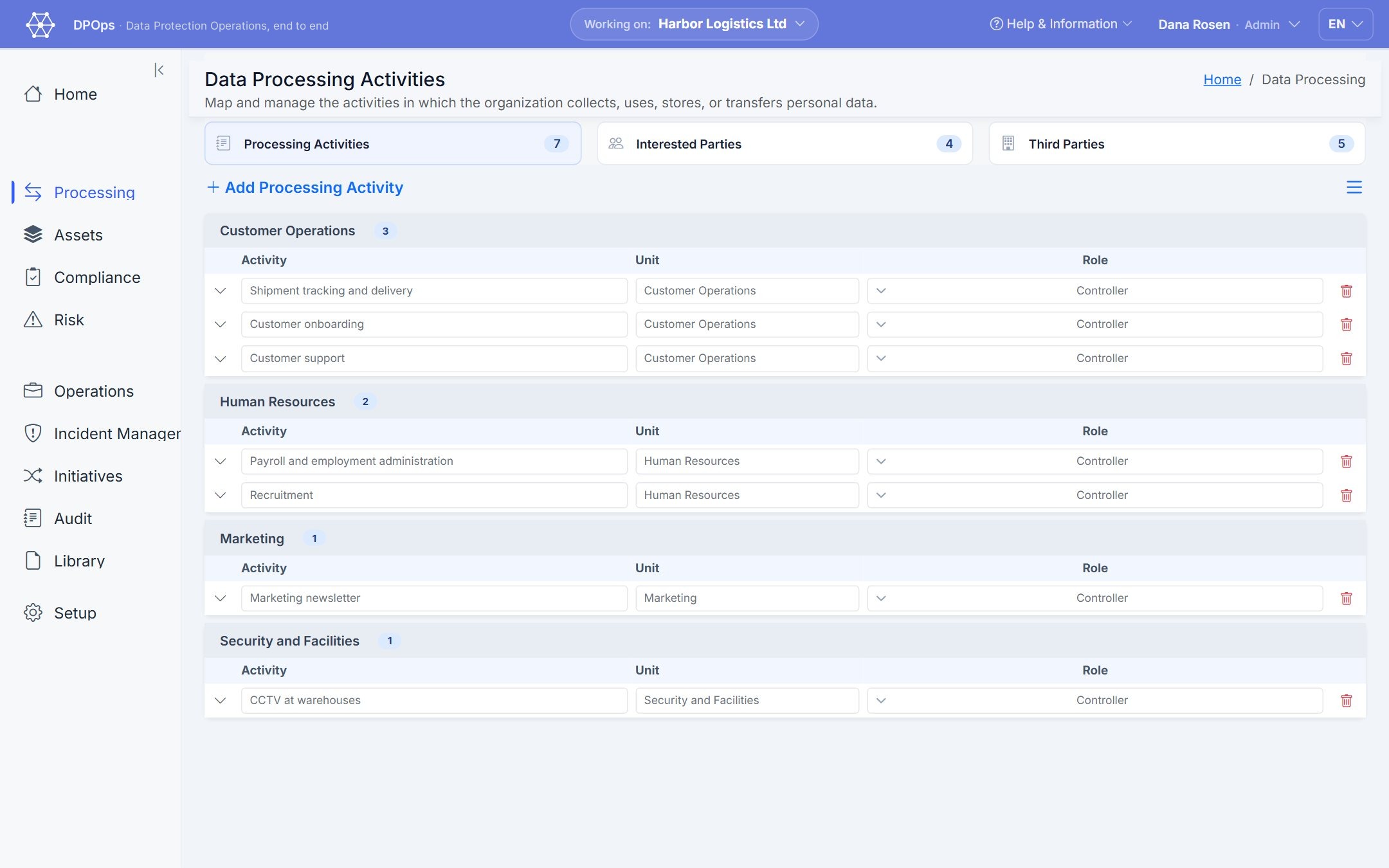Go to Home in sidebar
The height and width of the screenshot is (868, 1389).
pos(61,94)
